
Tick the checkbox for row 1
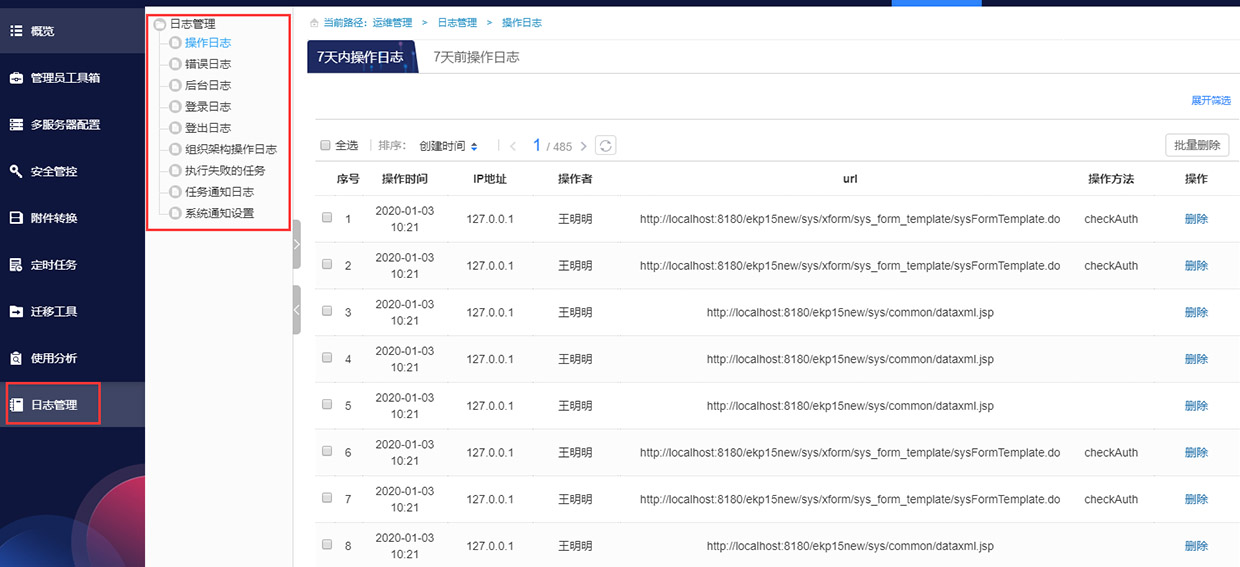[327, 217]
